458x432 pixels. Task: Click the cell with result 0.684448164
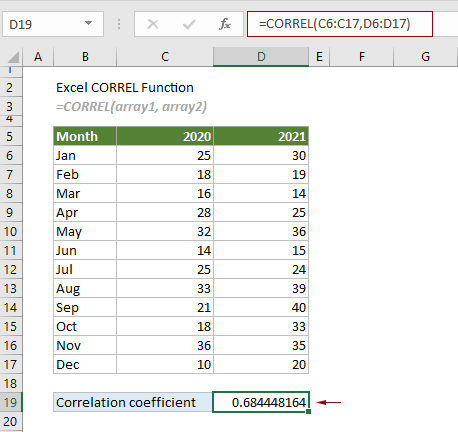coord(261,402)
